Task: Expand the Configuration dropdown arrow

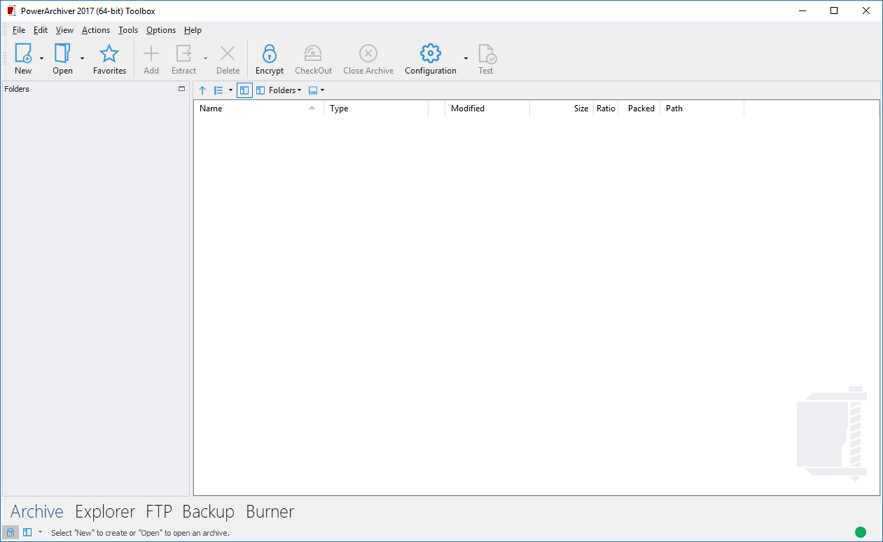Action: [466, 59]
